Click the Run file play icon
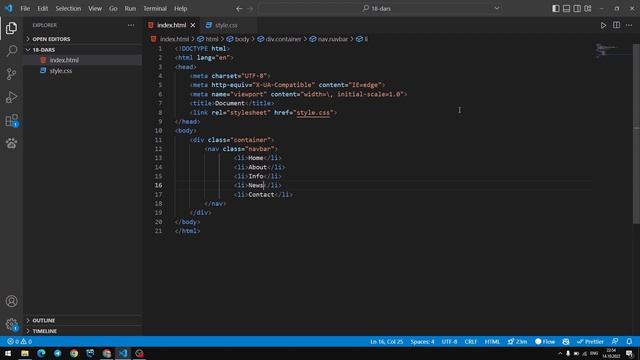640x360 pixels. tap(603, 25)
